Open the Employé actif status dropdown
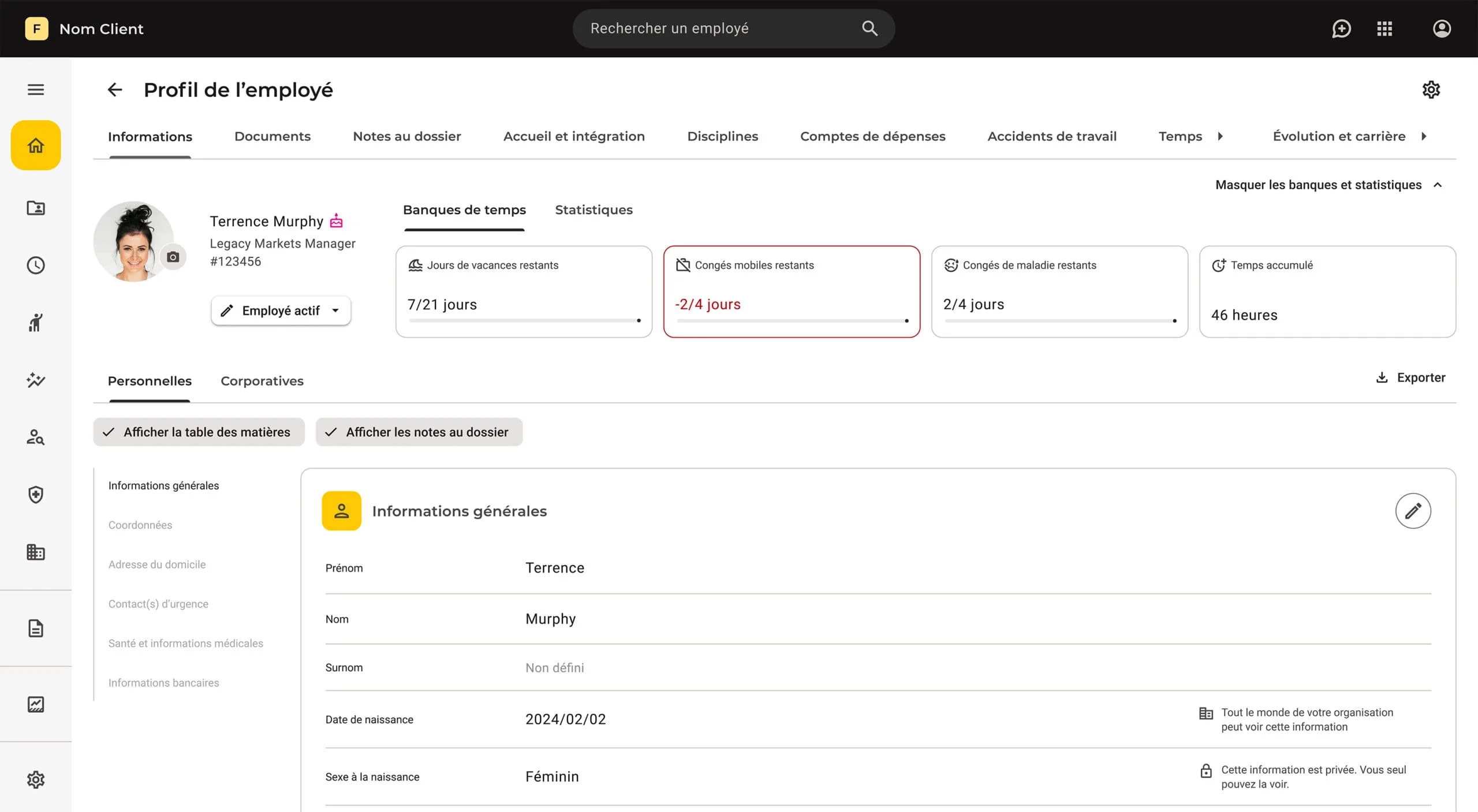The width and height of the screenshot is (1478, 812). click(281, 310)
